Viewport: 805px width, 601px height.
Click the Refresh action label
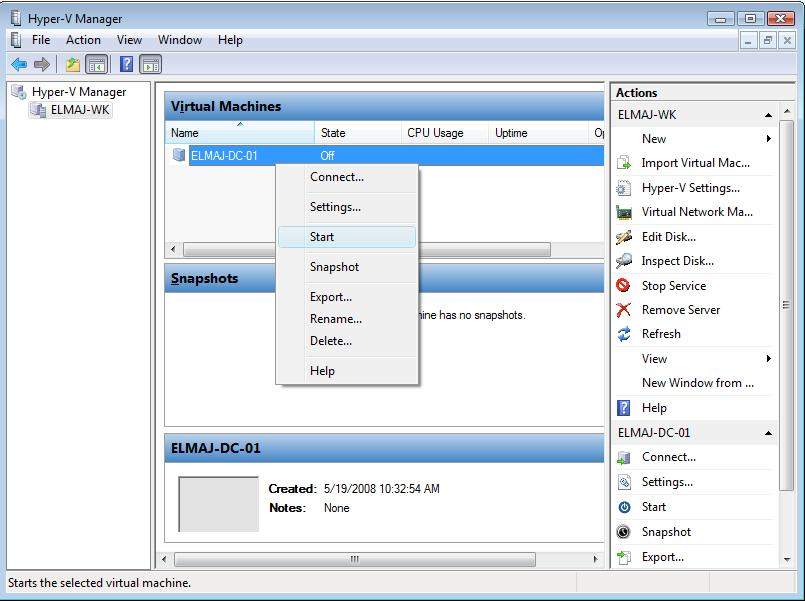point(661,334)
